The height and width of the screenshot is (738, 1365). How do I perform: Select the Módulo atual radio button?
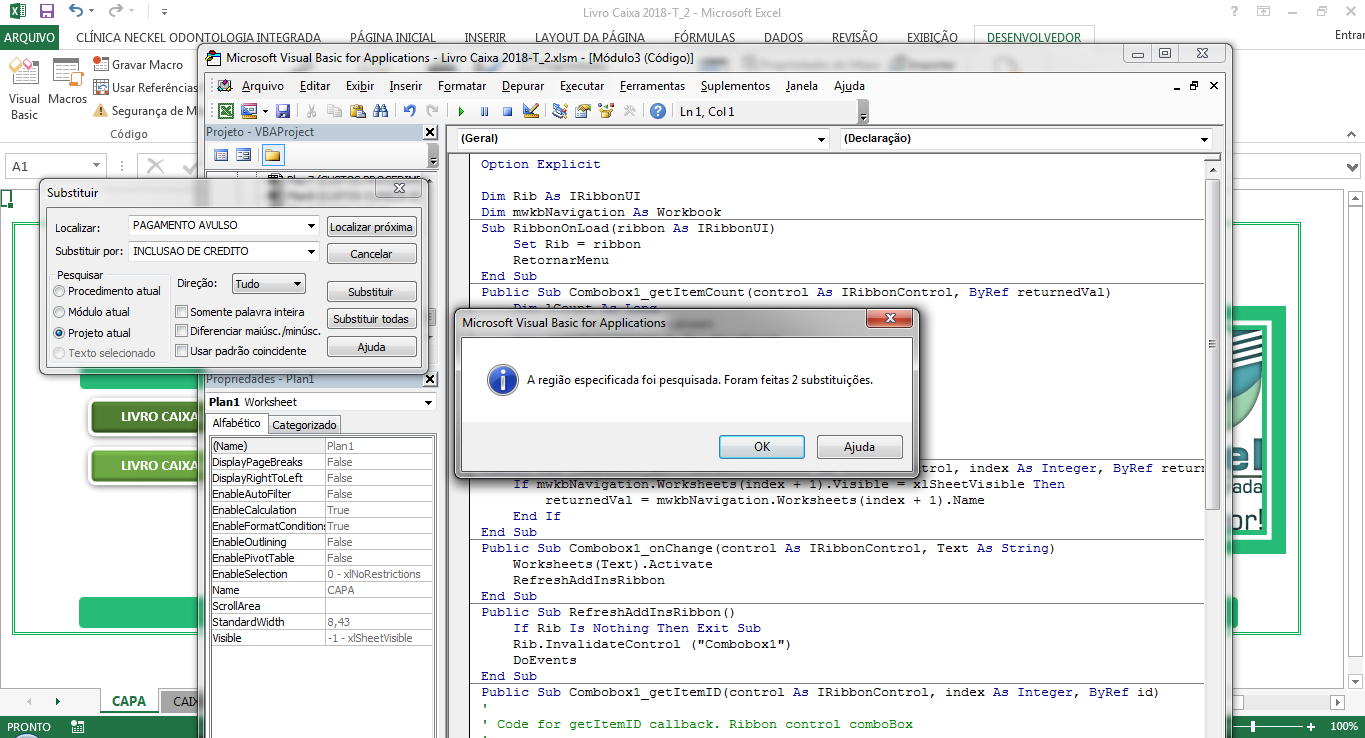coord(60,312)
